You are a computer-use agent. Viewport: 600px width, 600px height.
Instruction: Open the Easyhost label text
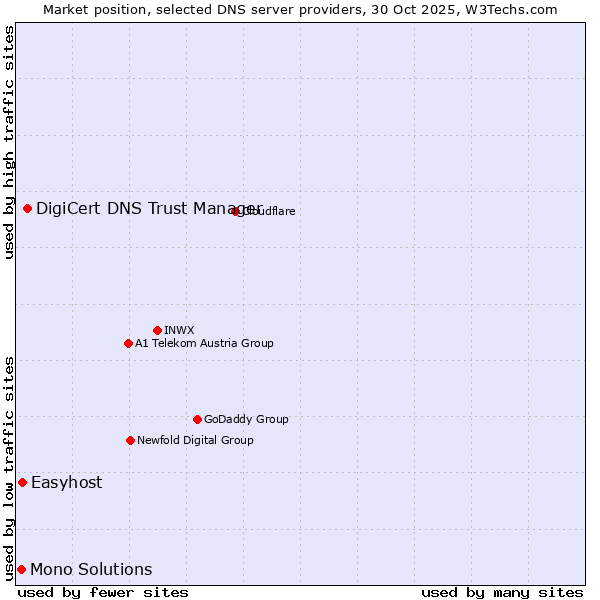pyautogui.click(x=66, y=482)
